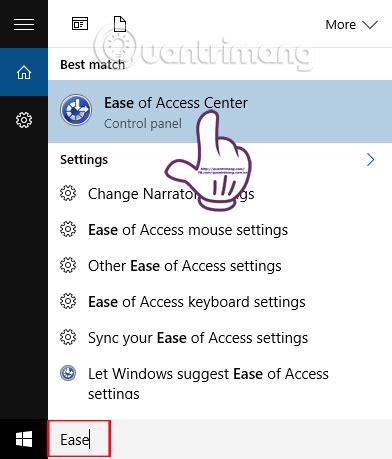Filter results by Documents icon
The height and width of the screenshot is (459, 392).
tap(120, 24)
